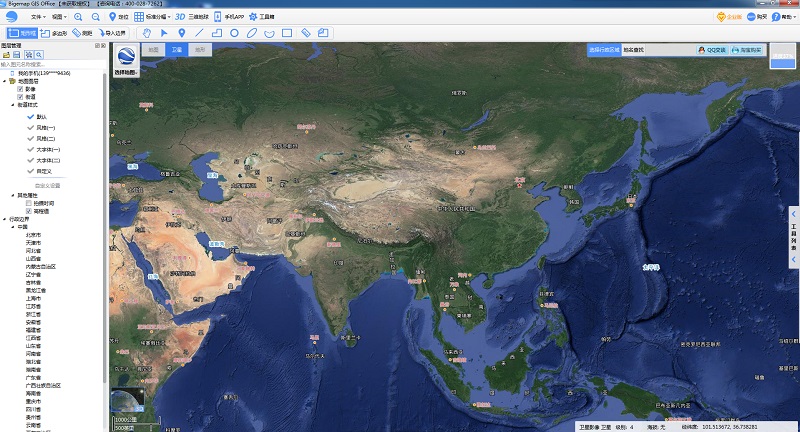Viewport: 800px width, 432px height.
Task: Collapse the 中国 tree node
Action: [x=13, y=227]
